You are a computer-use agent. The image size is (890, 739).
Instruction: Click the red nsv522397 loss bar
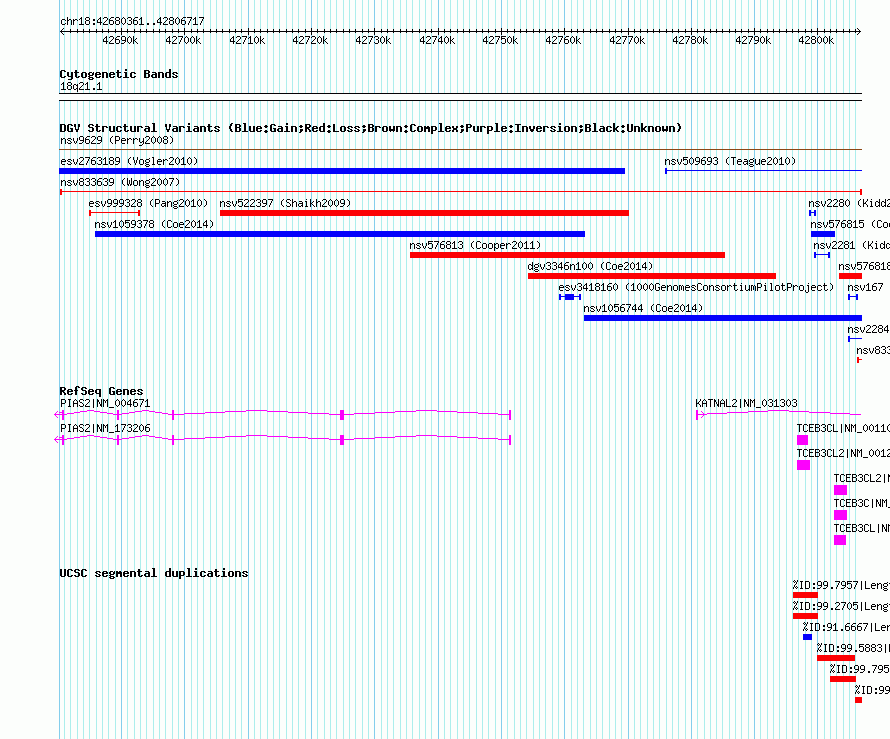[x=424, y=213]
